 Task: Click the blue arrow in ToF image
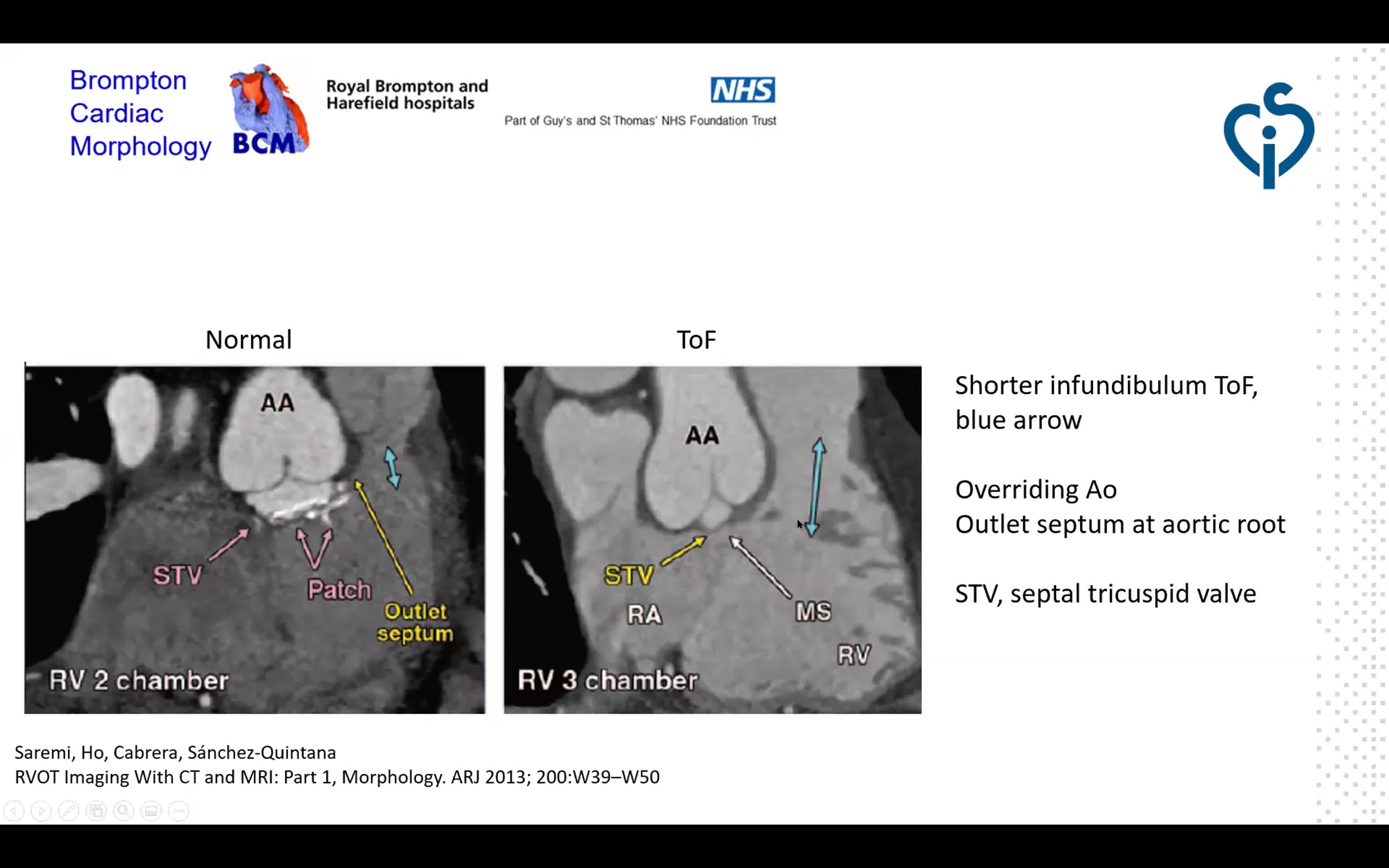point(816,487)
